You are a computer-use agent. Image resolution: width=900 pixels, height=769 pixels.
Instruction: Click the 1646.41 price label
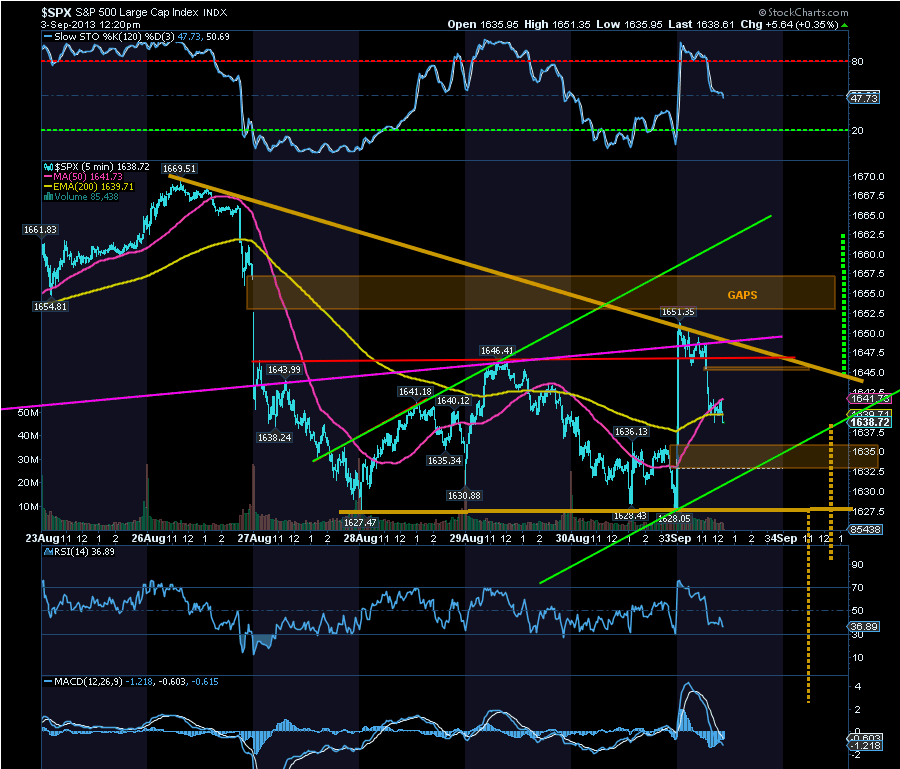tap(497, 351)
